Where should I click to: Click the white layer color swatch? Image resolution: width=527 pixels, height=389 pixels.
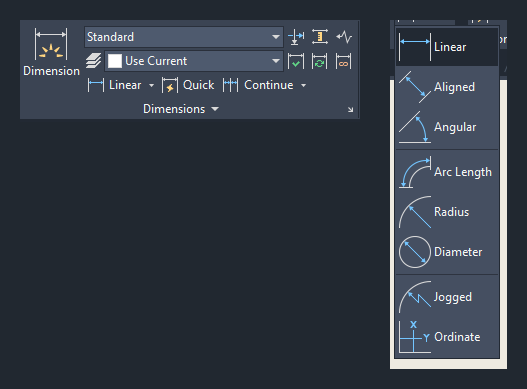coord(115,61)
